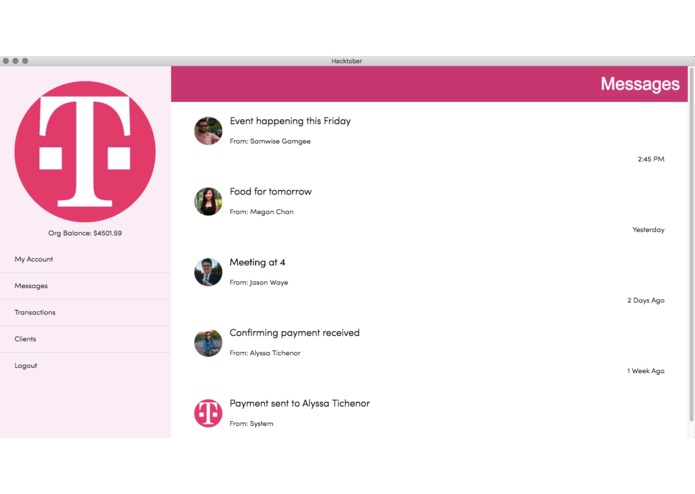Open Alyssa Tichenor's avatar photo
This screenshot has width=695, height=494.
pyautogui.click(x=208, y=342)
